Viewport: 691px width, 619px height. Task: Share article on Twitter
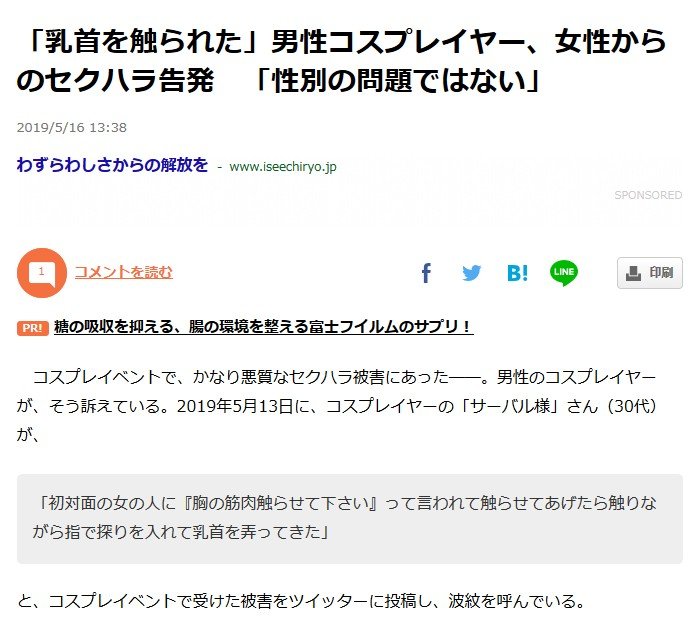pyautogui.click(x=472, y=273)
